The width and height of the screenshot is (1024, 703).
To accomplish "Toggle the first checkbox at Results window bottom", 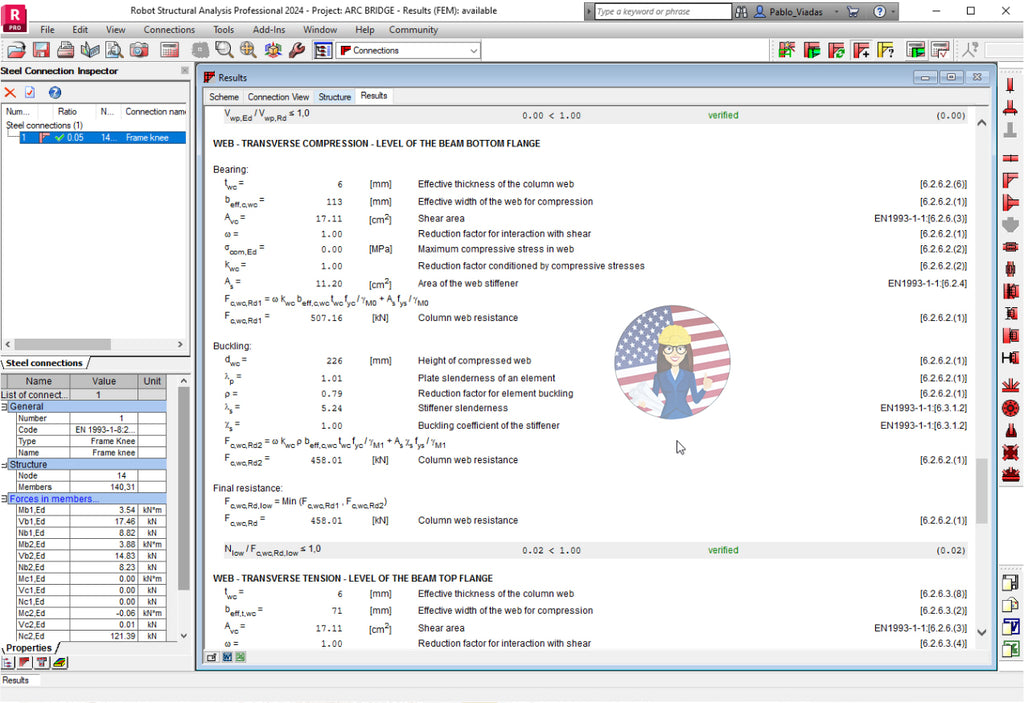I will [x=212, y=657].
